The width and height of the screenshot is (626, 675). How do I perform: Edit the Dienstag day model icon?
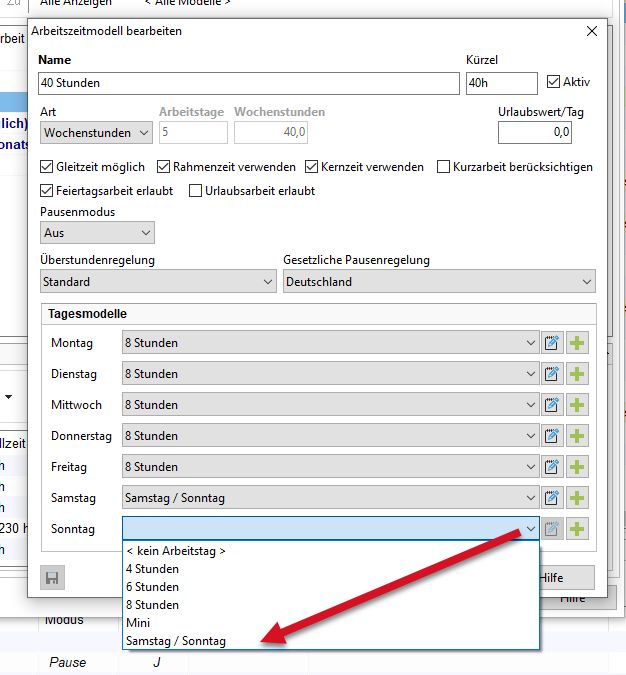point(552,374)
